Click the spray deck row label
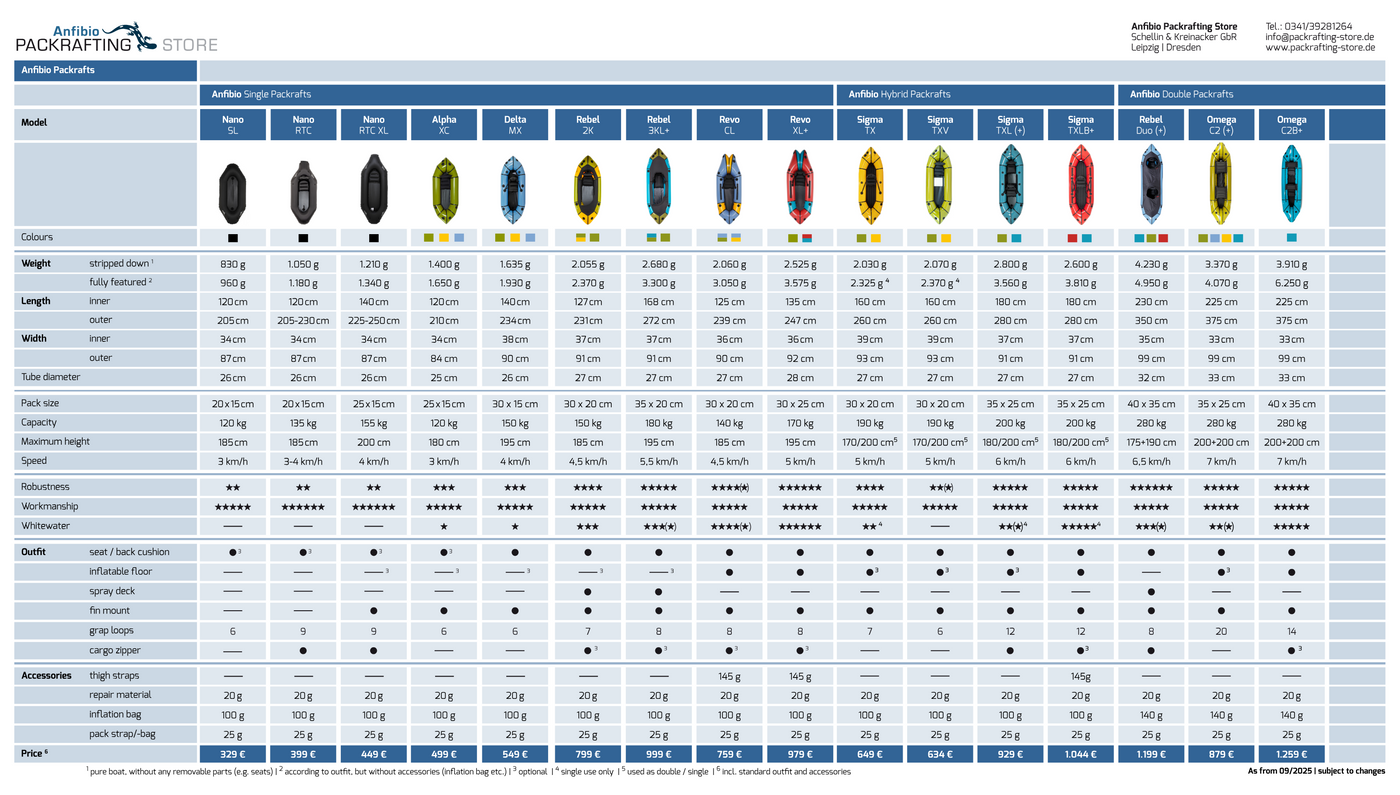This screenshot has height=795, width=1400. pyautogui.click(x=112, y=591)
